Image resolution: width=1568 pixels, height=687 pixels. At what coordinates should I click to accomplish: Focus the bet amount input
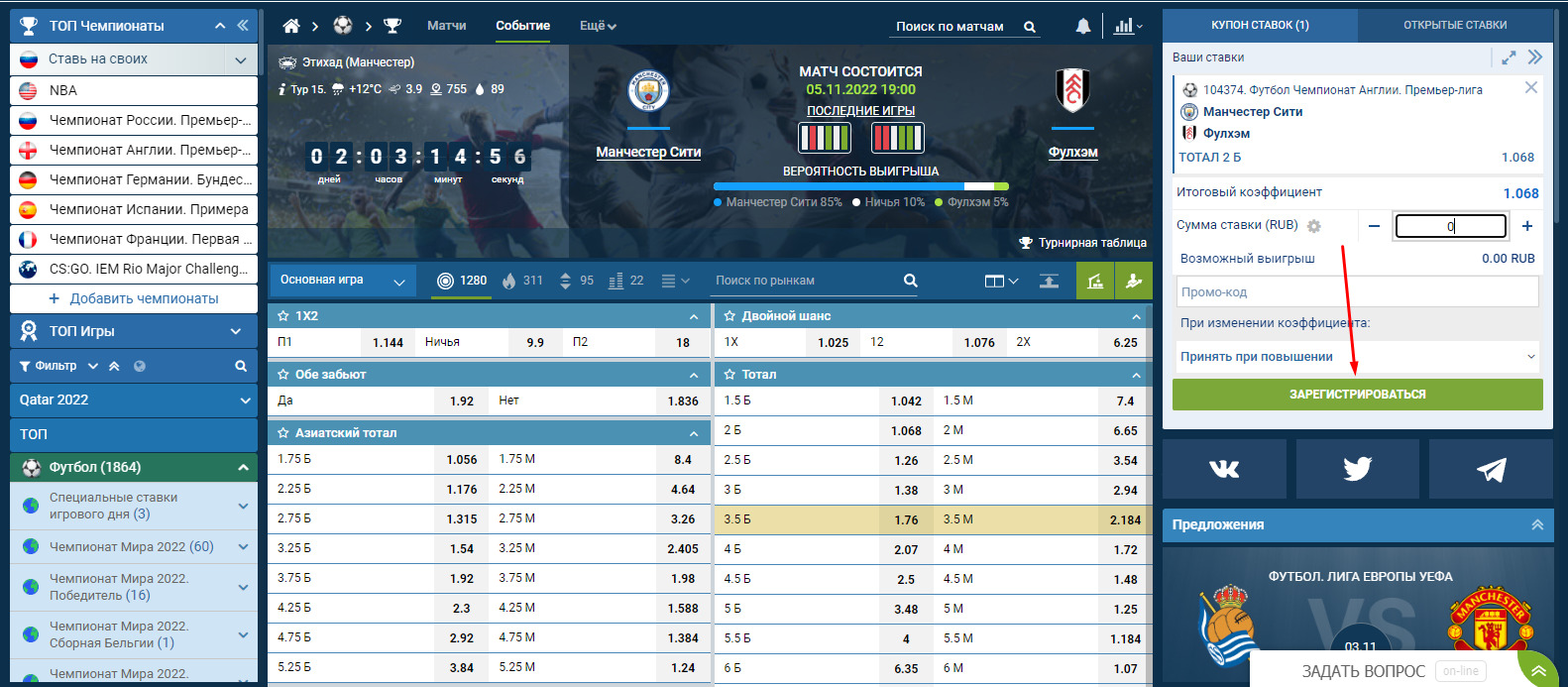[x=1451, y=226]
